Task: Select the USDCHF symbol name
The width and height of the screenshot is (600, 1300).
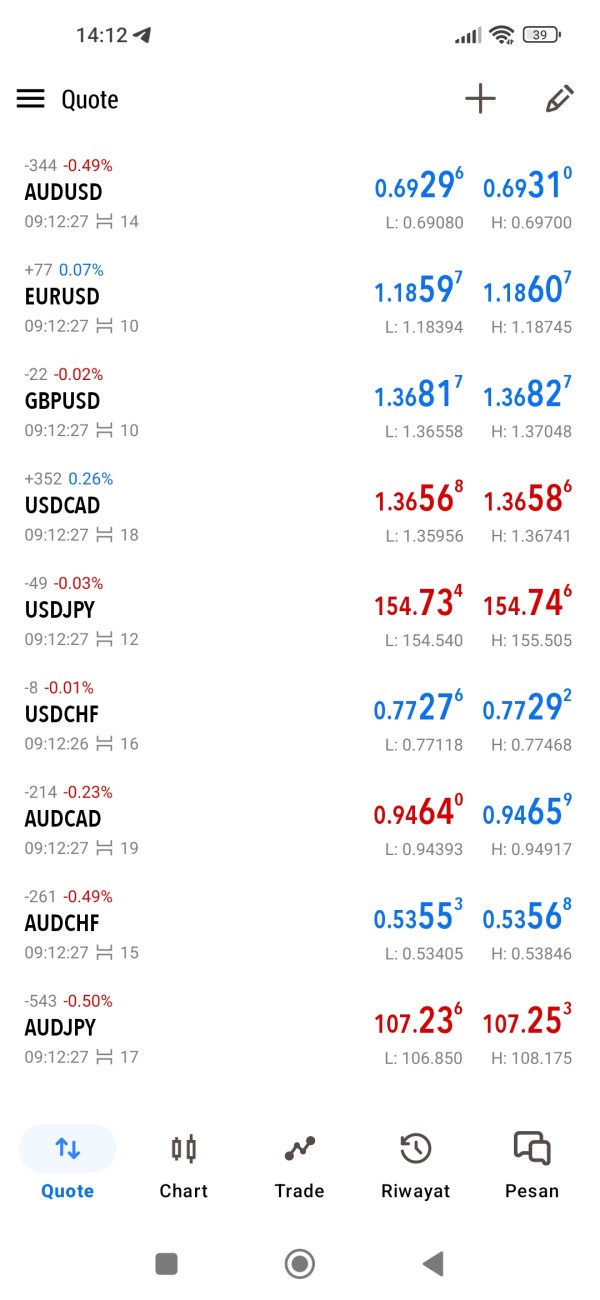Action: coord(62,715)
